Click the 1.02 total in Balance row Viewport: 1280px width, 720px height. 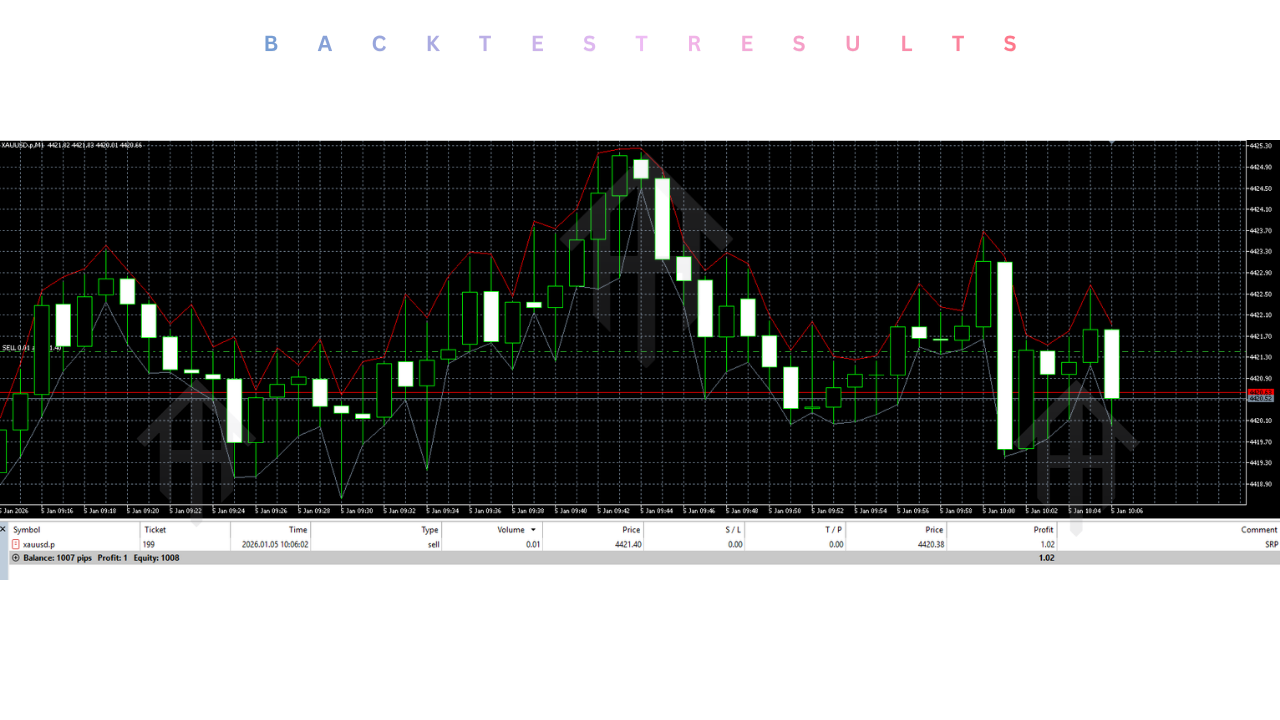pos(1046,558)
